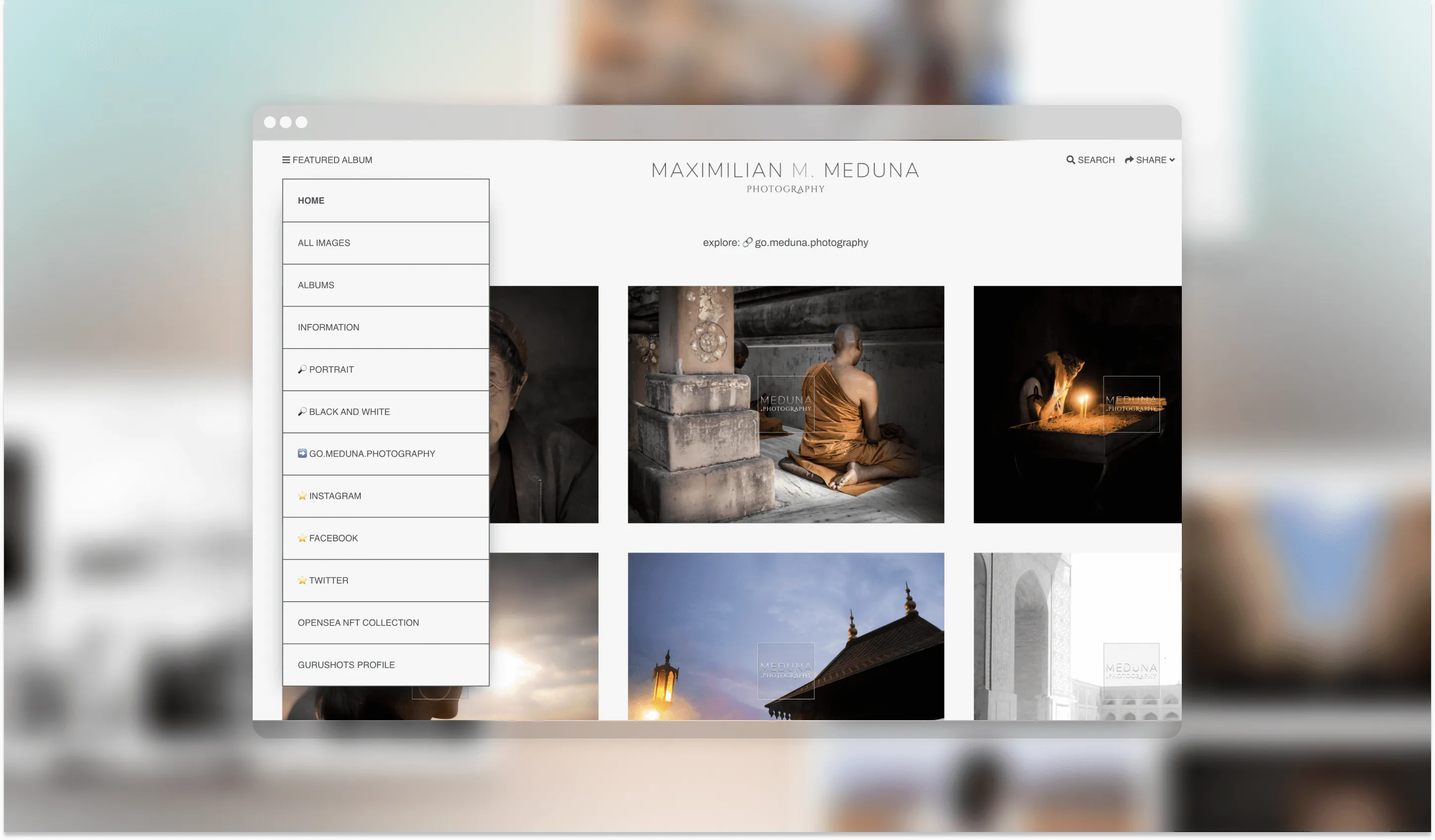The height and width of the screenshot is (840, 1435).
Task: Expand the Share dropdown chevron
Action: pos(1172,160)
